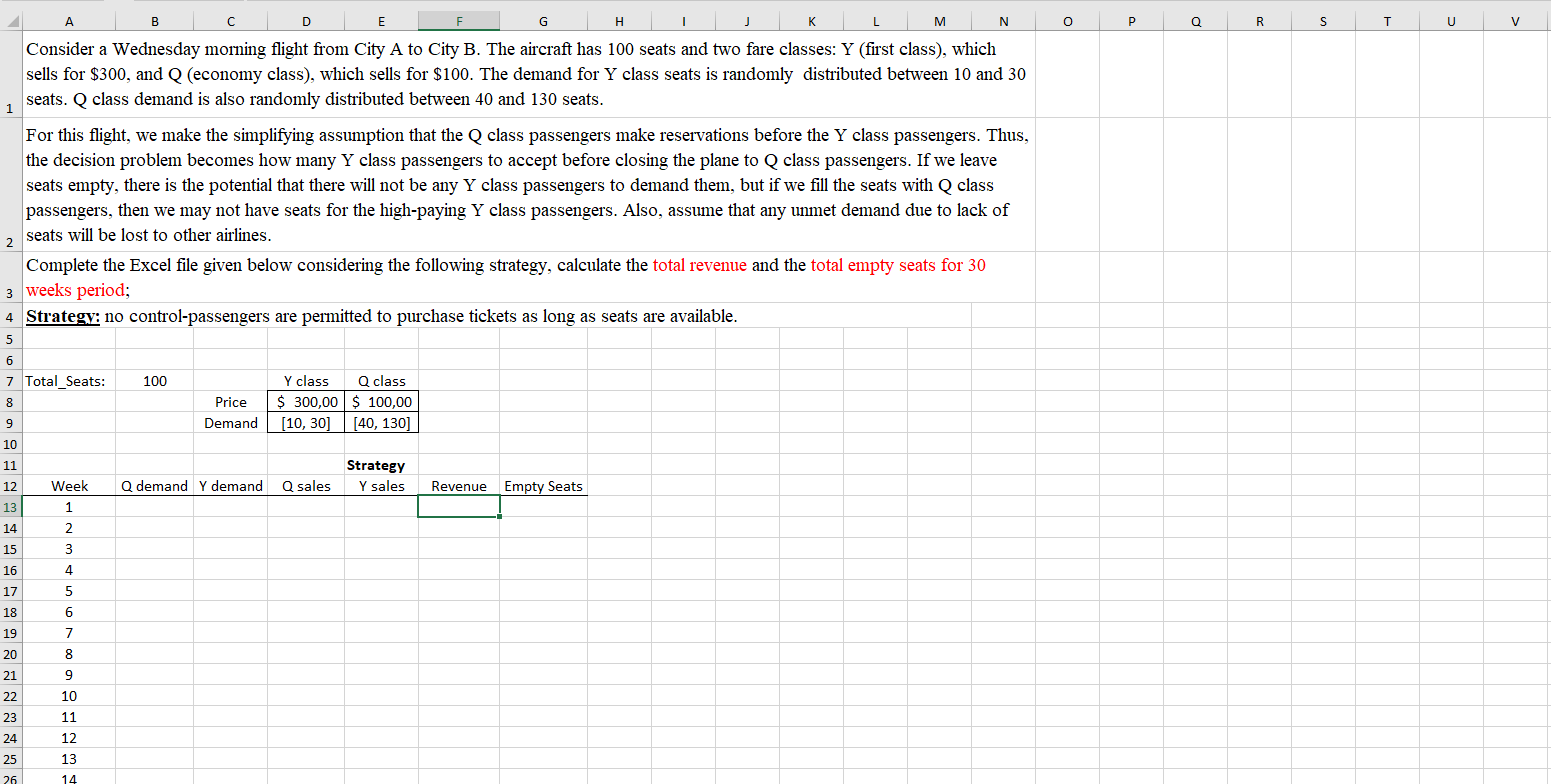Click the Week column cell containing 3
The image size is (1551, 784).
(69, 549)
